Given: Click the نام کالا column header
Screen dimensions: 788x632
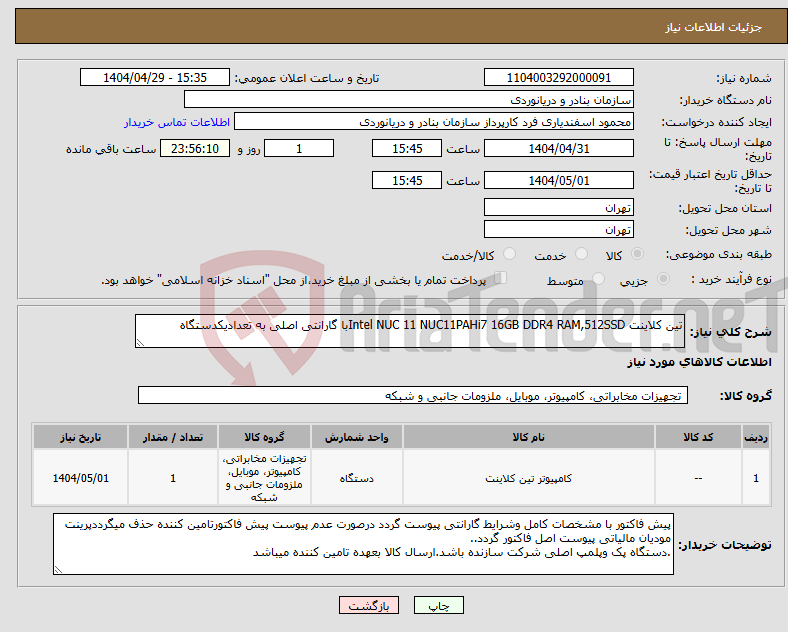Looking at the screenshot, I should pyautogui.click(x=529, y=437).
